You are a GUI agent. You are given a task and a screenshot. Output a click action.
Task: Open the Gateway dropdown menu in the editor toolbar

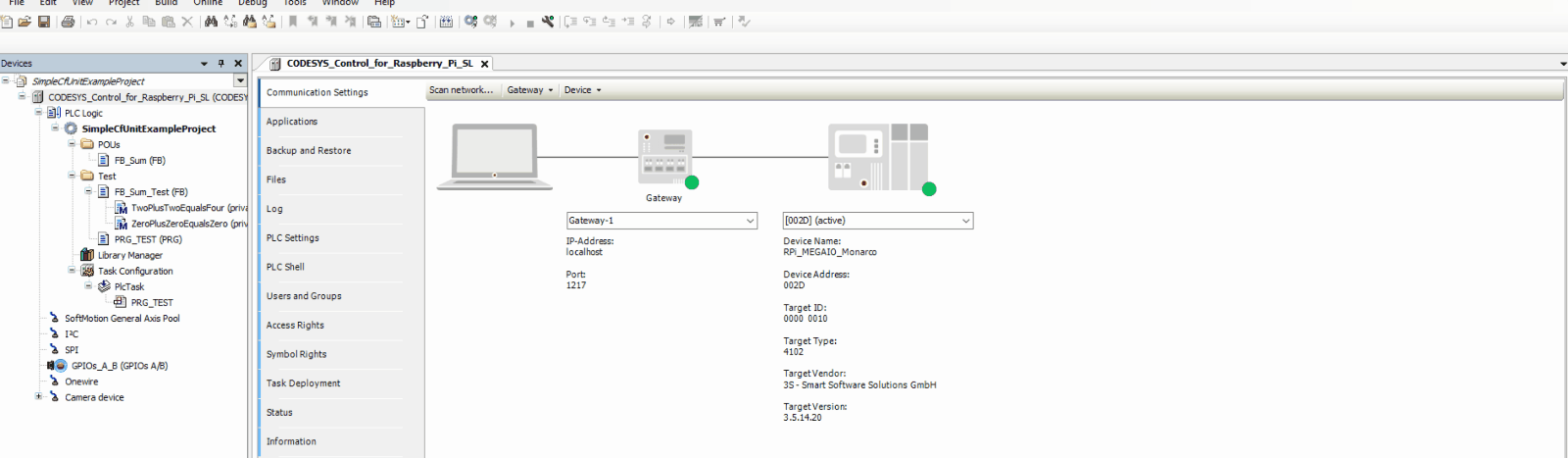pyautogui.click(x=529, y=90)
